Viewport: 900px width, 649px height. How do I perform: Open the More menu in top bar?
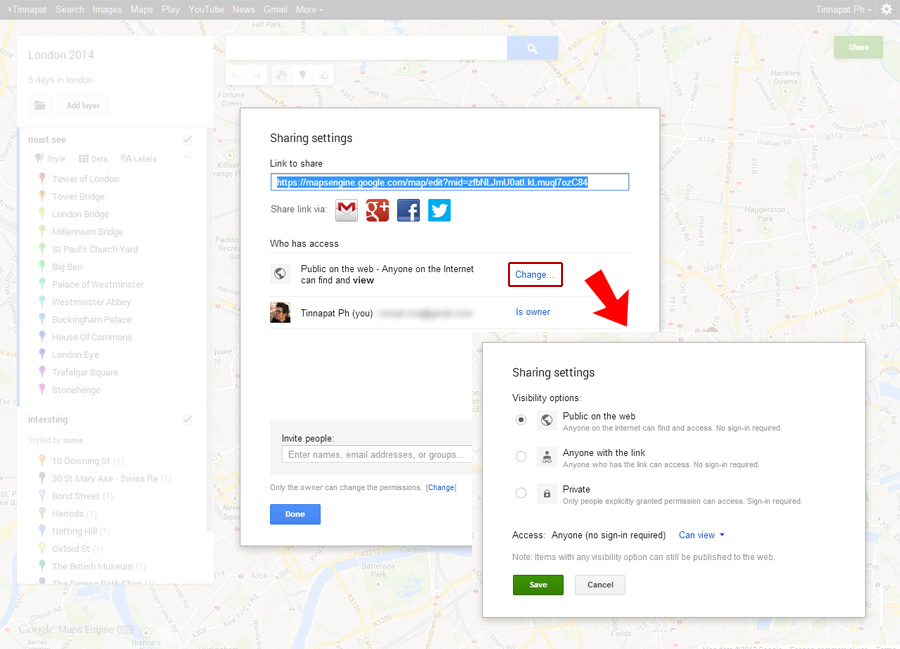click(x=309, y=9)
